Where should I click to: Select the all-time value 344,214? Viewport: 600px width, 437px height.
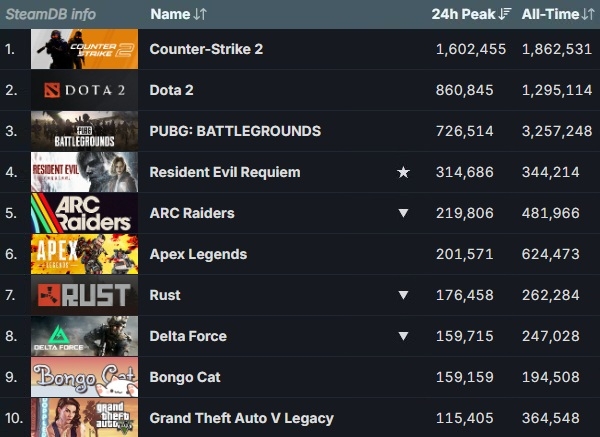click(551, 172)
